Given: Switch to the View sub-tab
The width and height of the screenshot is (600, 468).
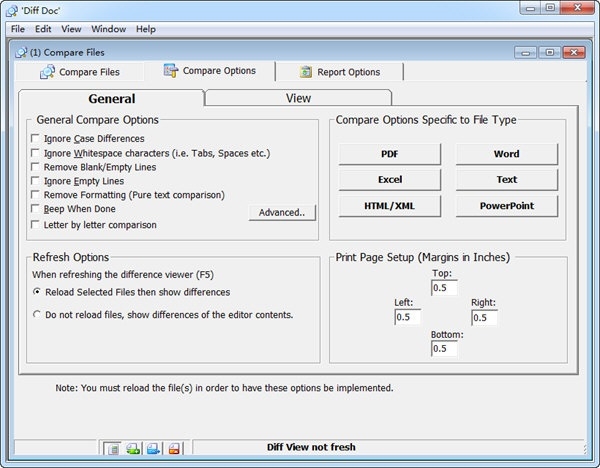Looking at the screenshot, I should 298,98.
